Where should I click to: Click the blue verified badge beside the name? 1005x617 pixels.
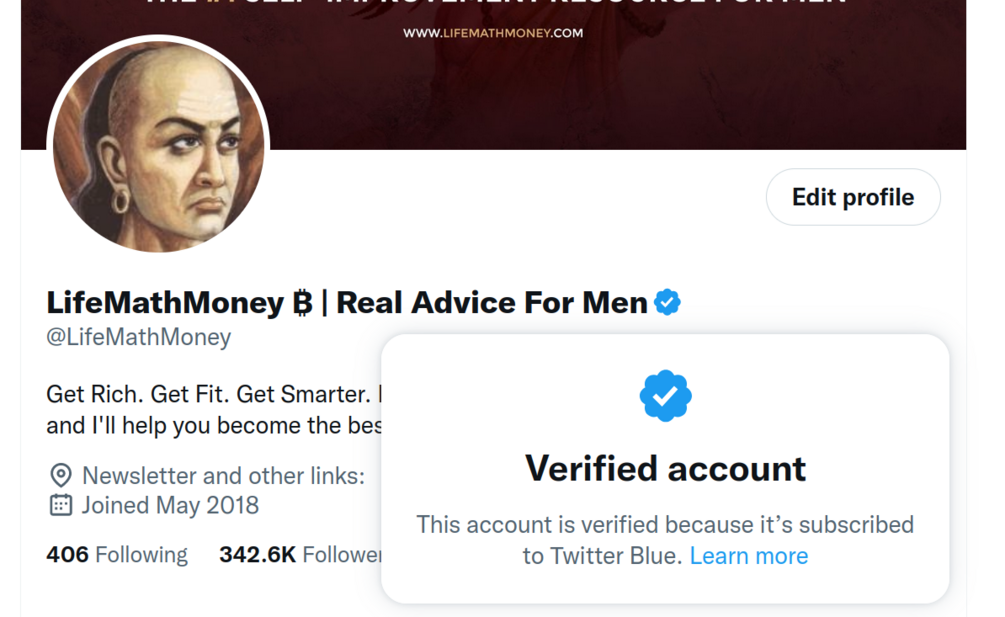(x=667, y=302)
